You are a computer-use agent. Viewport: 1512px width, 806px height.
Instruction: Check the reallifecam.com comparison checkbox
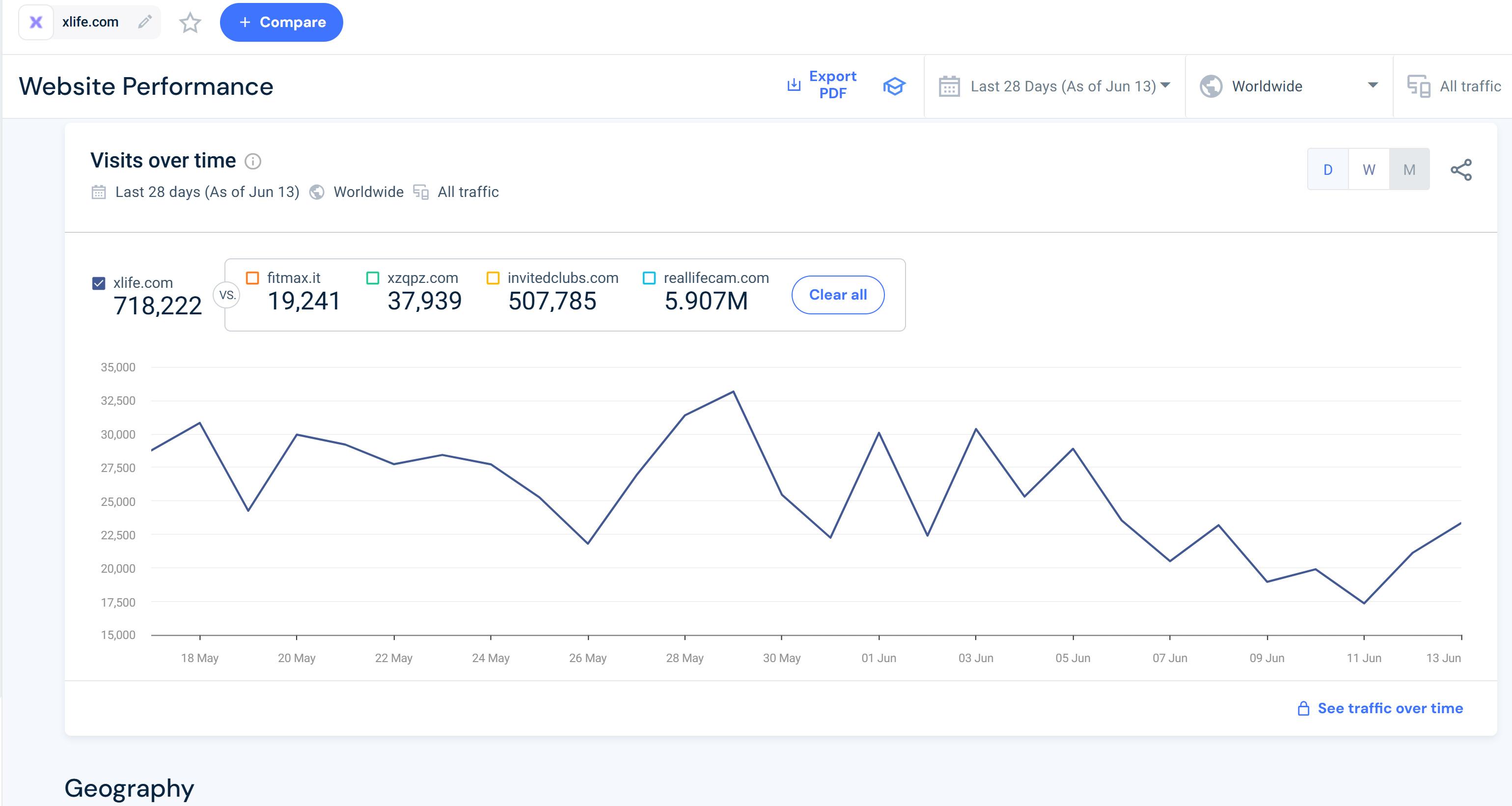649,278
